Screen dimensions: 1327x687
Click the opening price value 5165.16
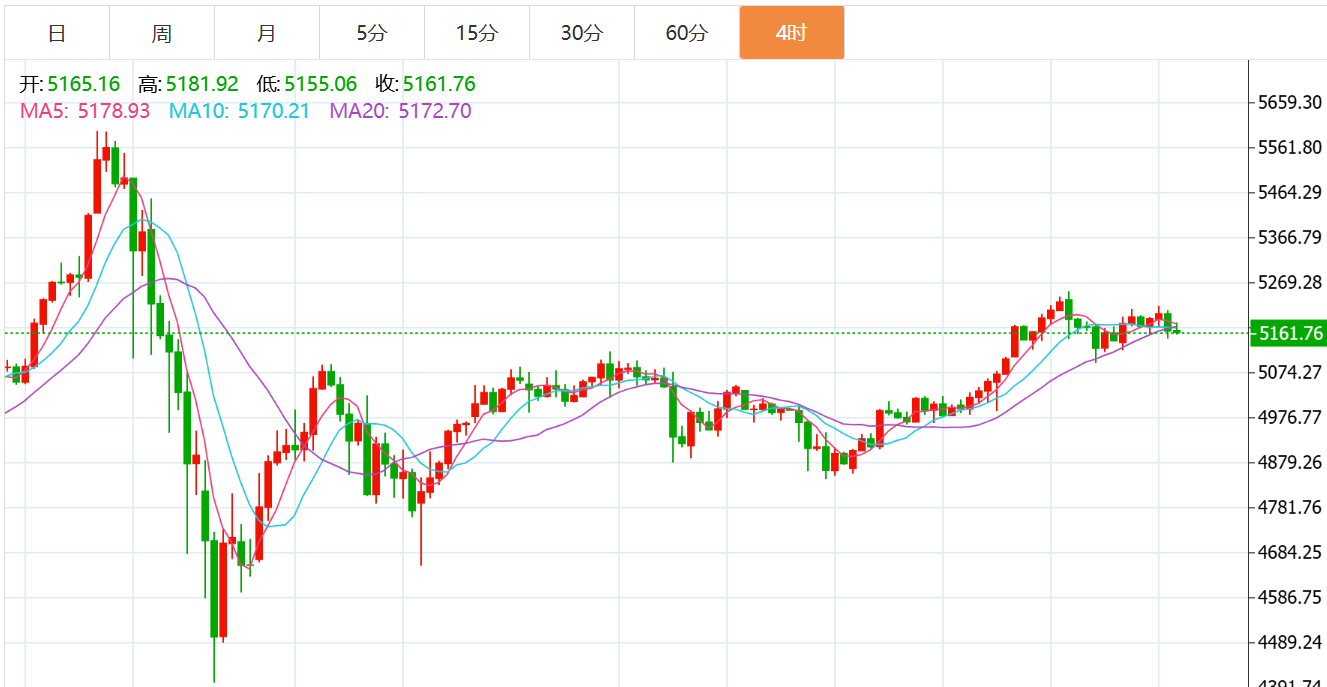83,85
